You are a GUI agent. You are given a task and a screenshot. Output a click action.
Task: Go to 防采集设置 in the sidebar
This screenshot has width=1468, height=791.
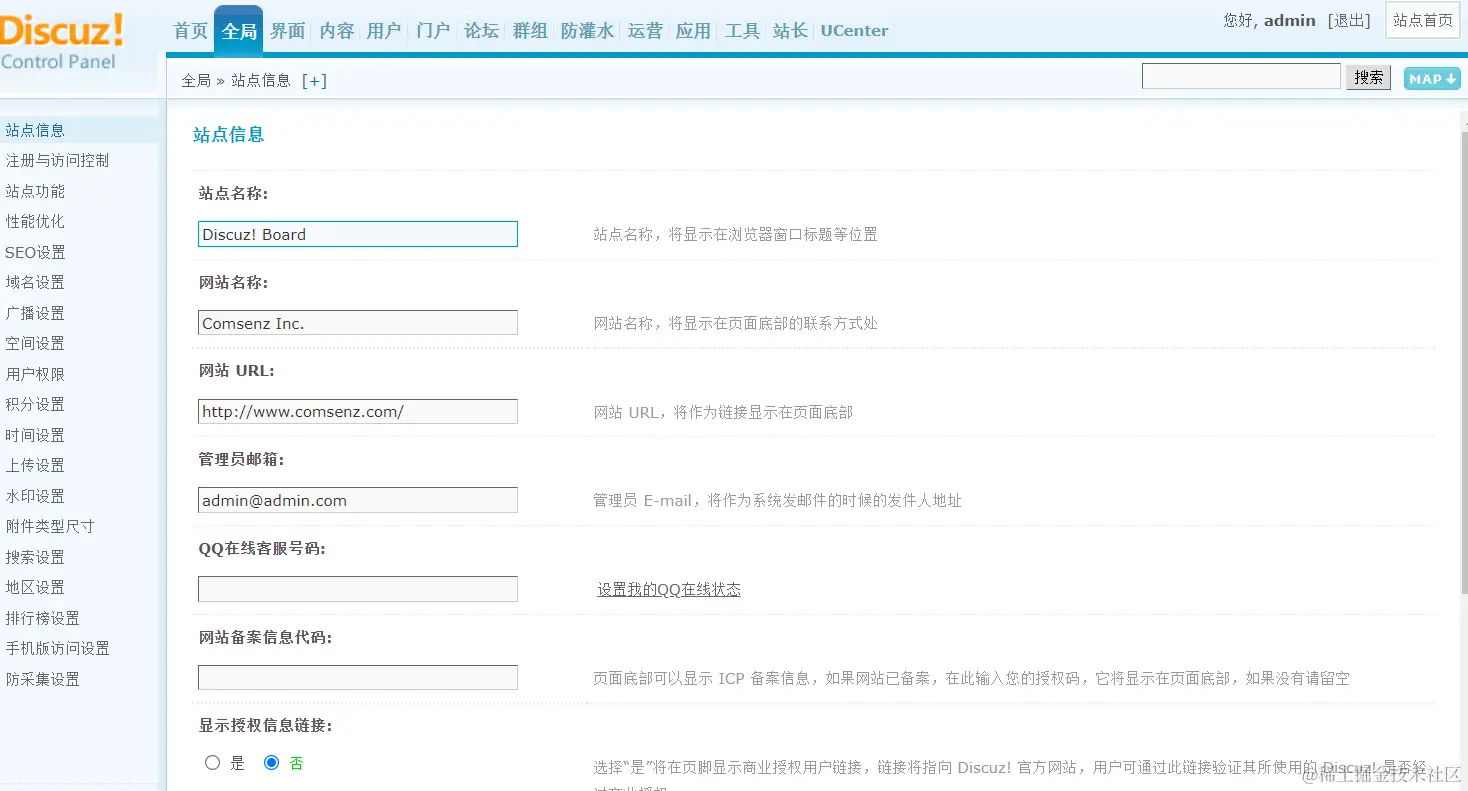pos(42,679)
